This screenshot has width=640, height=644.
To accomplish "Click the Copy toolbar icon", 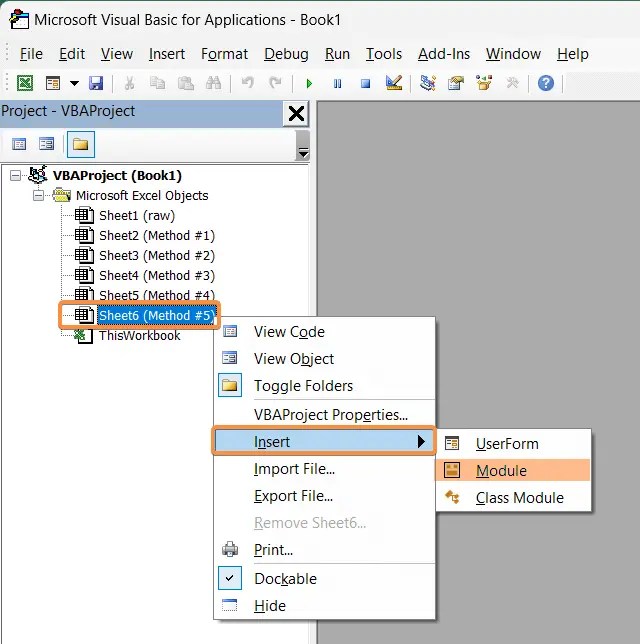I will 157,83.
